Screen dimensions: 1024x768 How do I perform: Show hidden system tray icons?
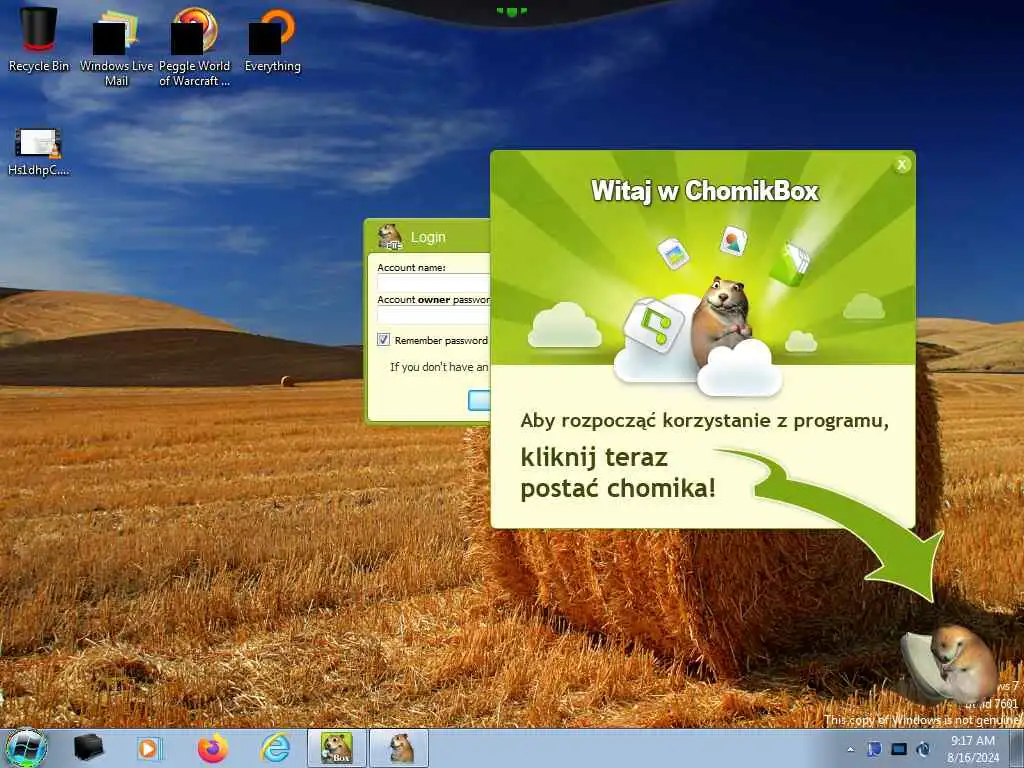pyautogui.click(x=850, y=749)
